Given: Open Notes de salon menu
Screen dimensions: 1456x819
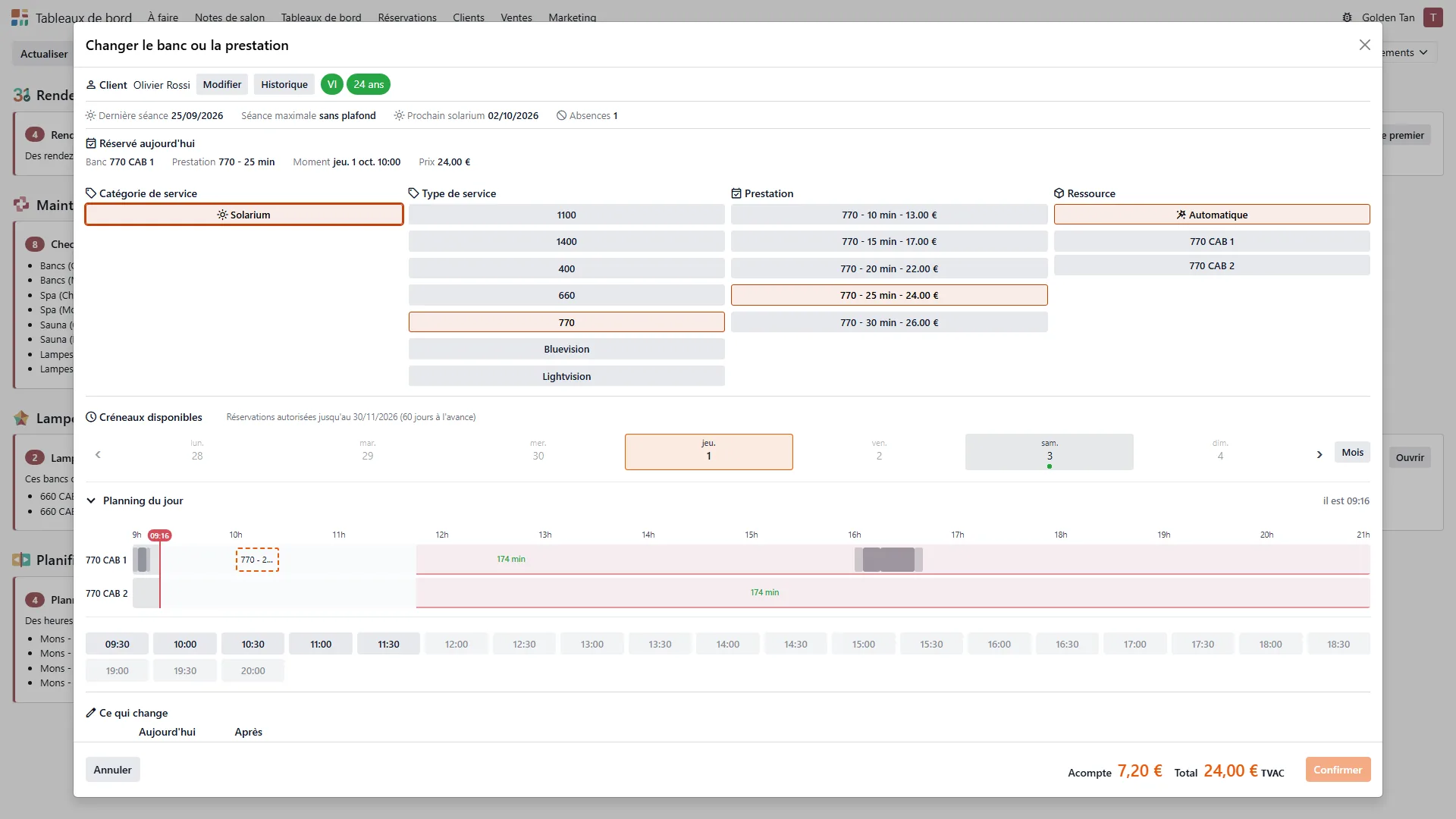Looking at the screenshot, I should [230, 17].
